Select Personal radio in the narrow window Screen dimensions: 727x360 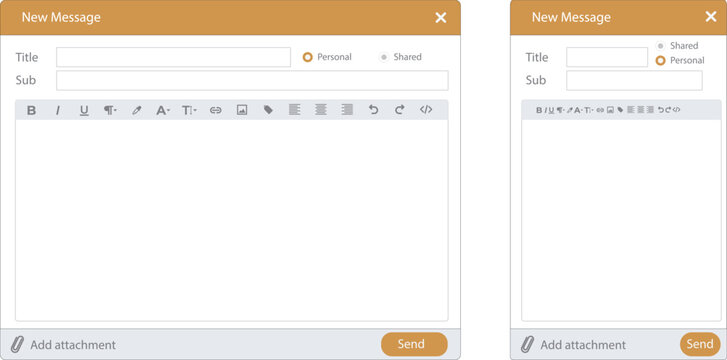click(x=661, y=60)
